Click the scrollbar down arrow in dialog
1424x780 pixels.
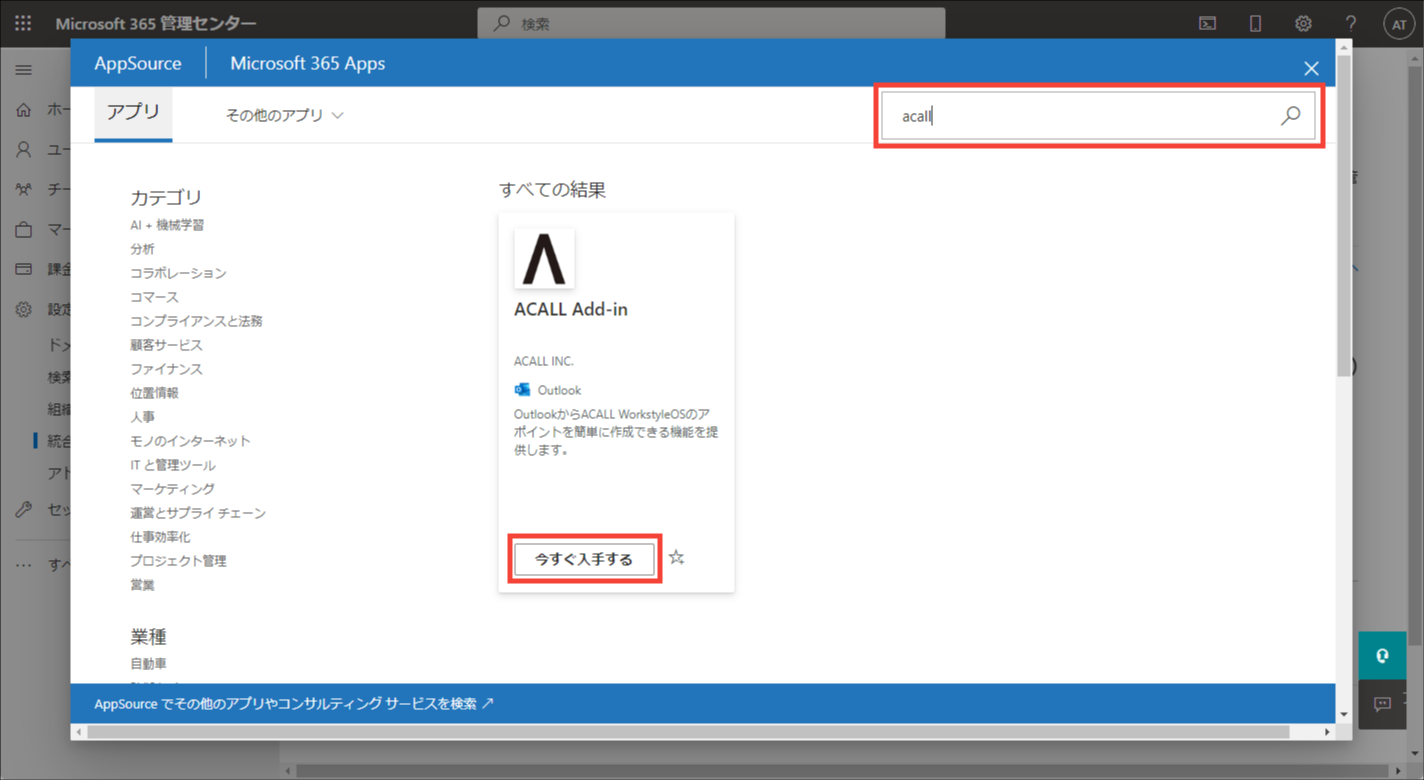[x=1344, y=714]
